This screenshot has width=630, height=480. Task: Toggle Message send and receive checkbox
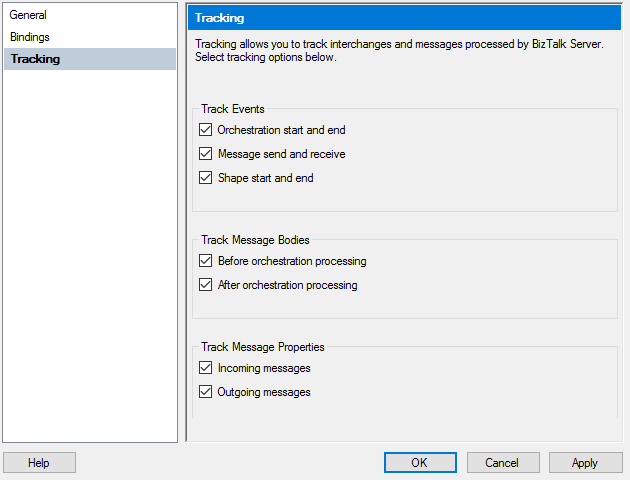[206, 154]
